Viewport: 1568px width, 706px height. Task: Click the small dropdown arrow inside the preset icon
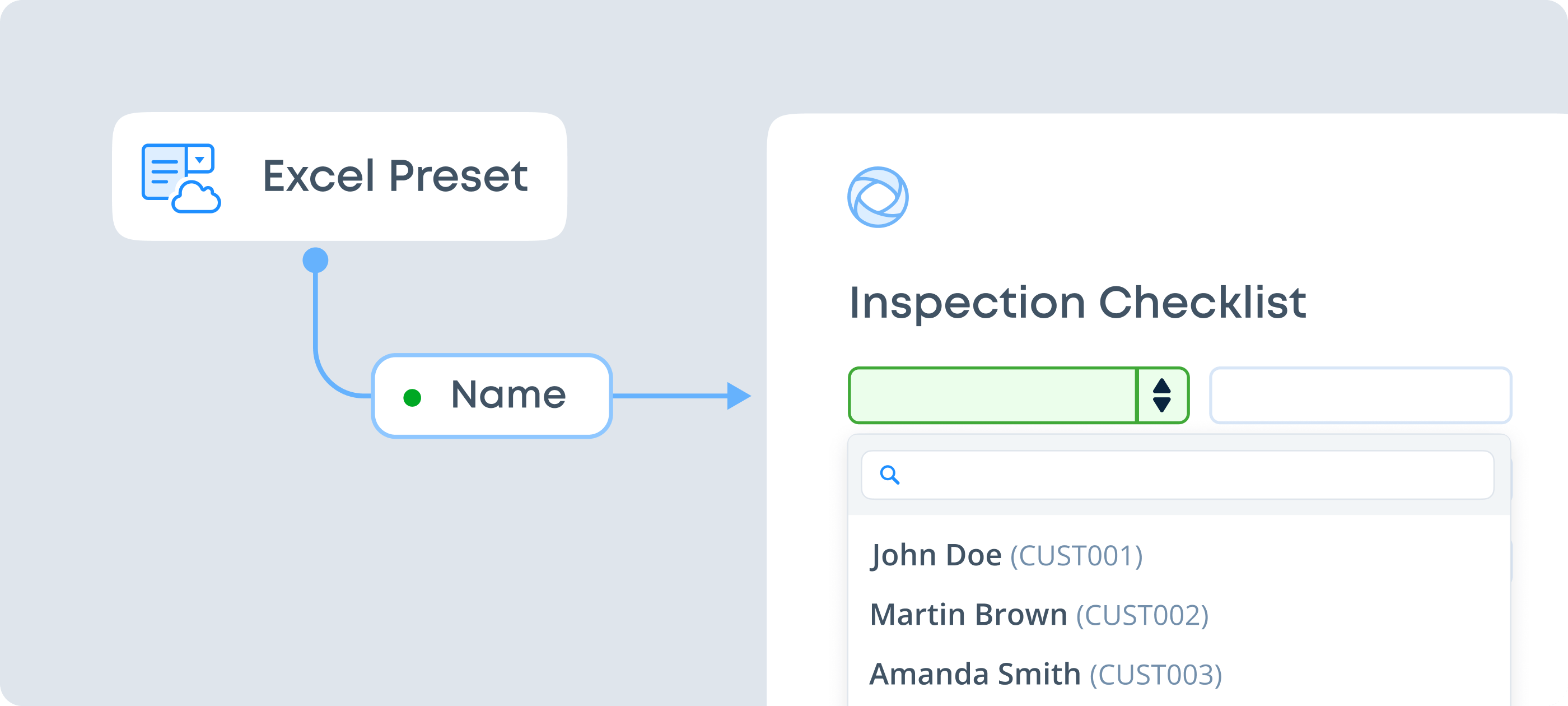click(x=199, y=160)
